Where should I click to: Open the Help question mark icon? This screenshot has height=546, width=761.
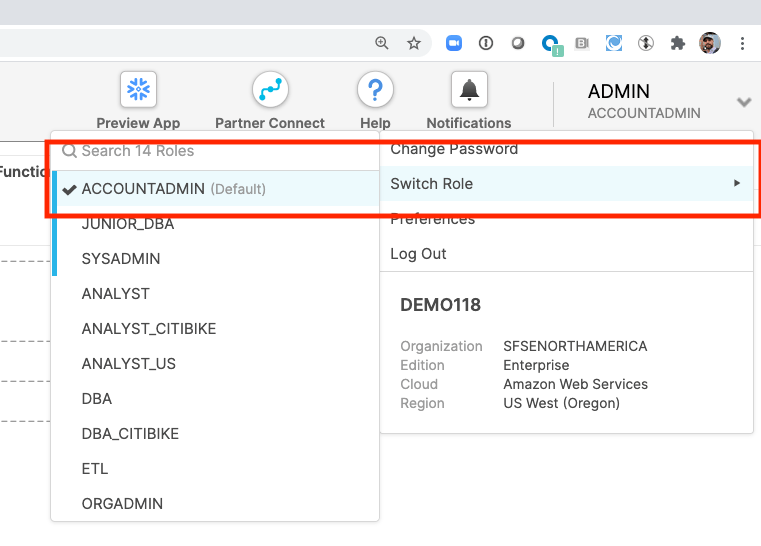coord(375,91)
